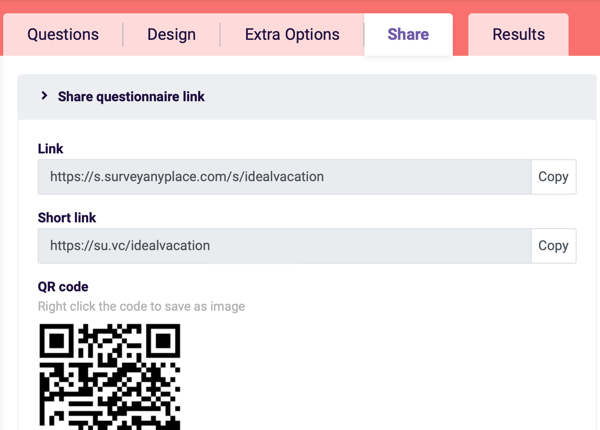Click 'Right click the code to save as image'
Screen dimensions: 600x430
[141, 306]
